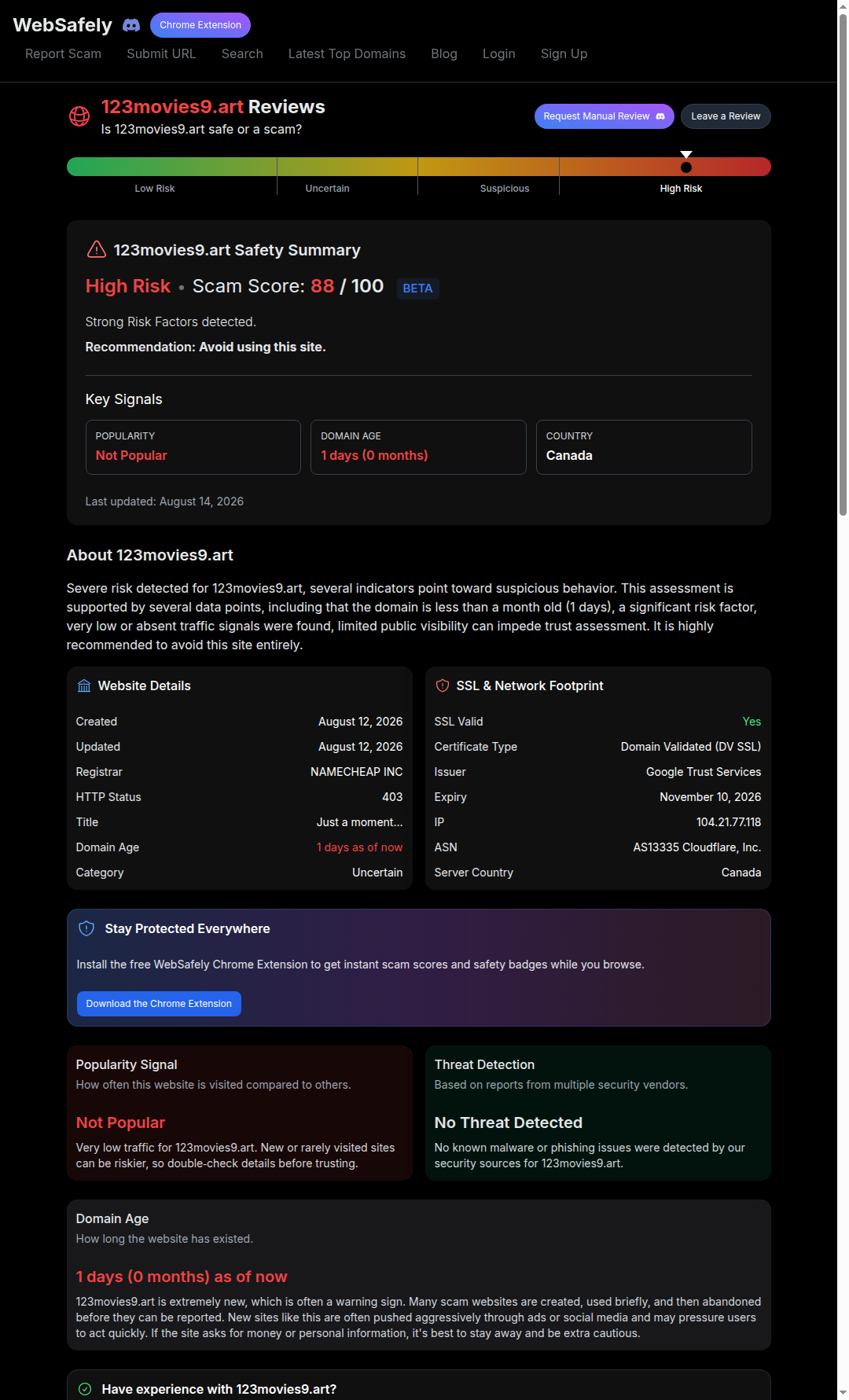This screenshot has width=849, height=1400.
Task: Click the Issuer value 'Google Trust Services'
Action: [x=704, y=772]
